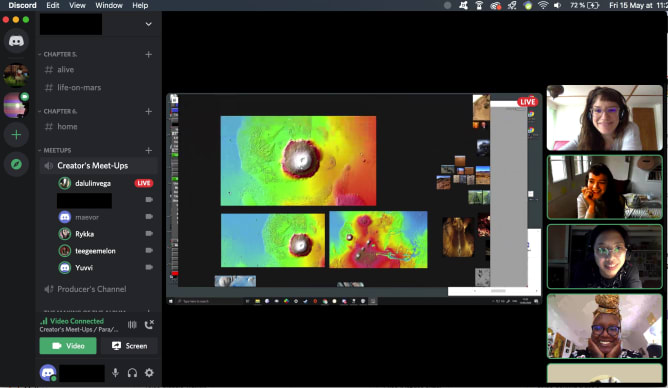Image resolution: width=668 pixels, height=388 pixels.
Task: Create channel in CHAPTER 5 category
Action: (149, 55)
